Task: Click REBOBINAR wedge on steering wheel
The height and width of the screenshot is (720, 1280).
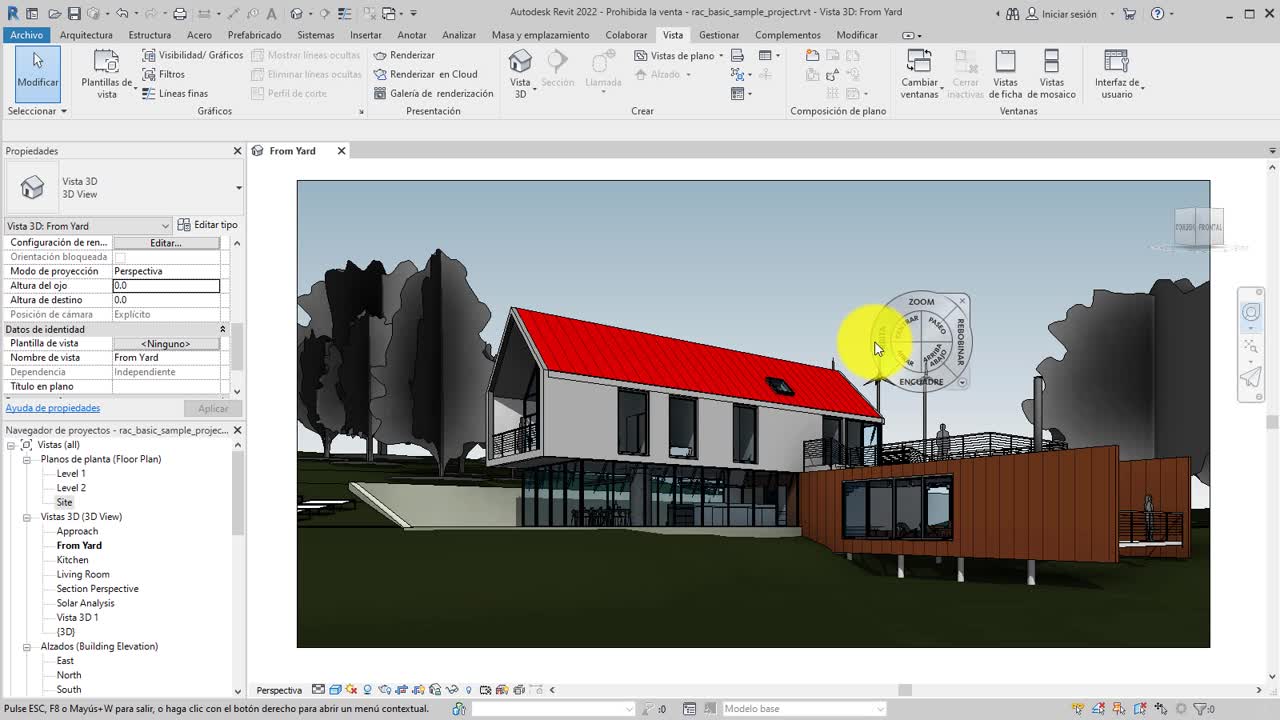Action: click(960, 341)
